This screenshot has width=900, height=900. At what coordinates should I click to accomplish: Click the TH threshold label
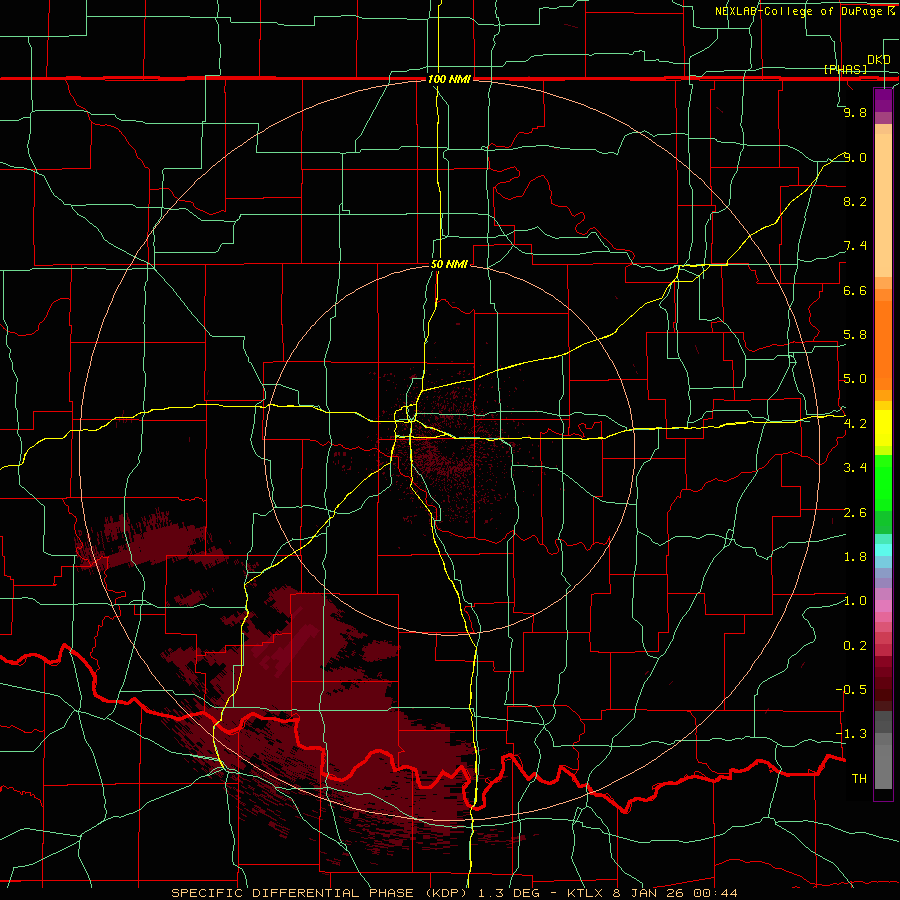click(859, 779)
